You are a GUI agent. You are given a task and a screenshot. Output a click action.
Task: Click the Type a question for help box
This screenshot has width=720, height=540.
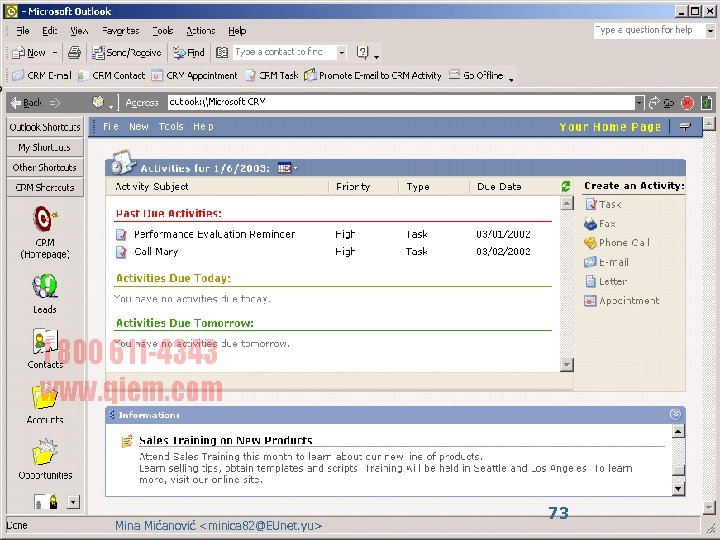(x=648, y=30)
